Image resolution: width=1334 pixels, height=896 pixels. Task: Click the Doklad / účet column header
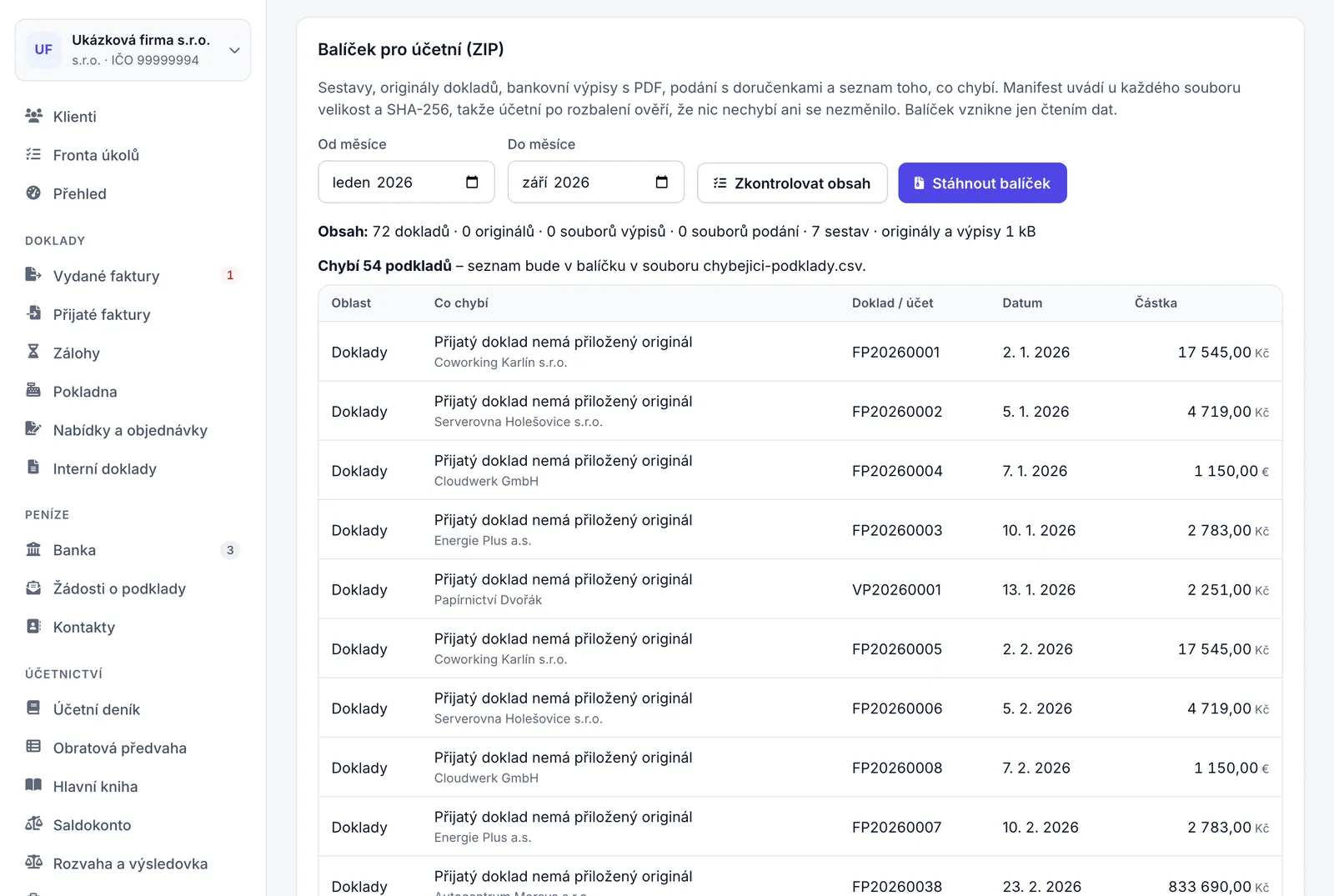[x=892, y=303]
